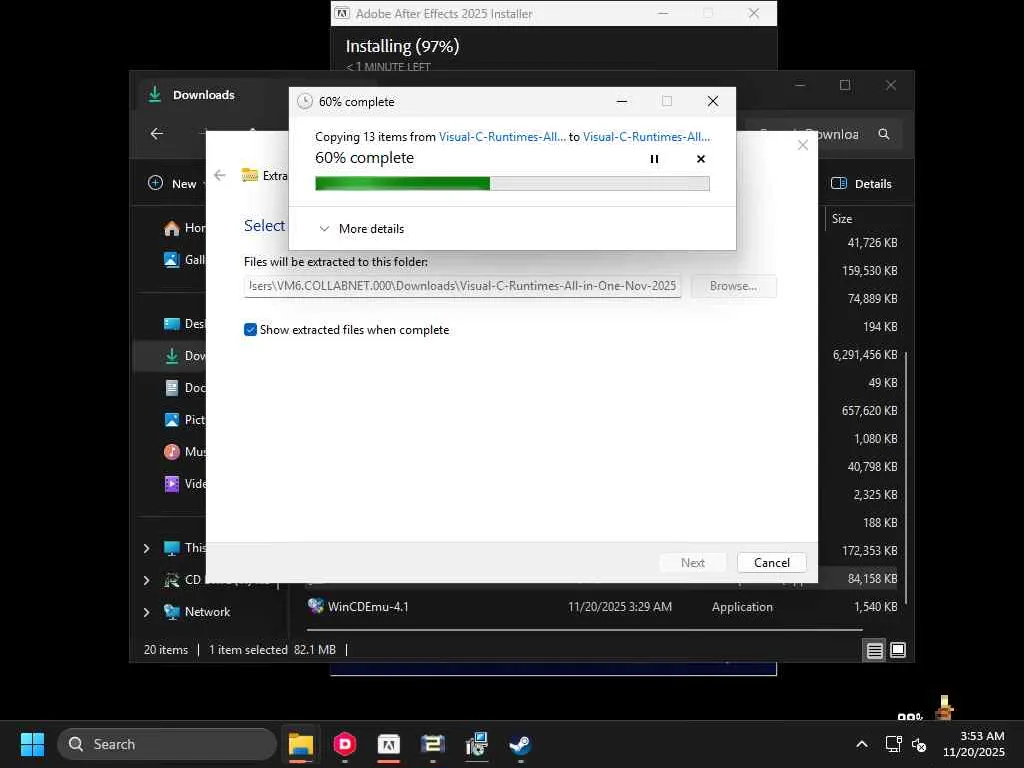Expand More details in the copy dialog

click(362, 229)
